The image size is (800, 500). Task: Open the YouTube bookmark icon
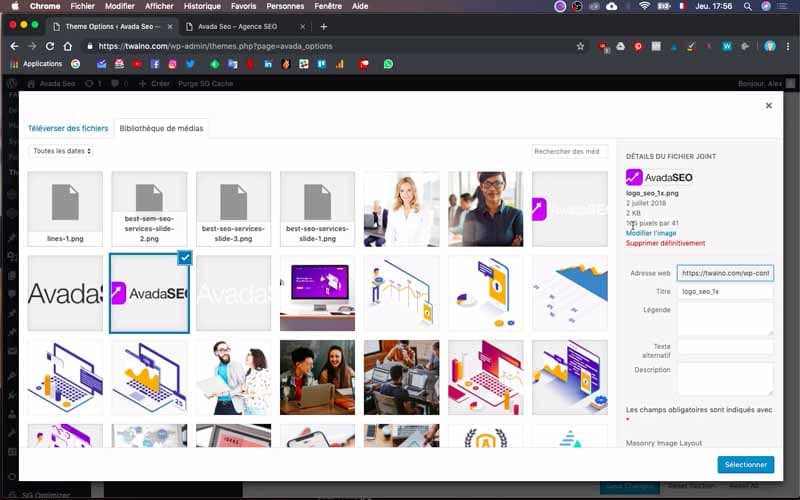tap(137, 64)
